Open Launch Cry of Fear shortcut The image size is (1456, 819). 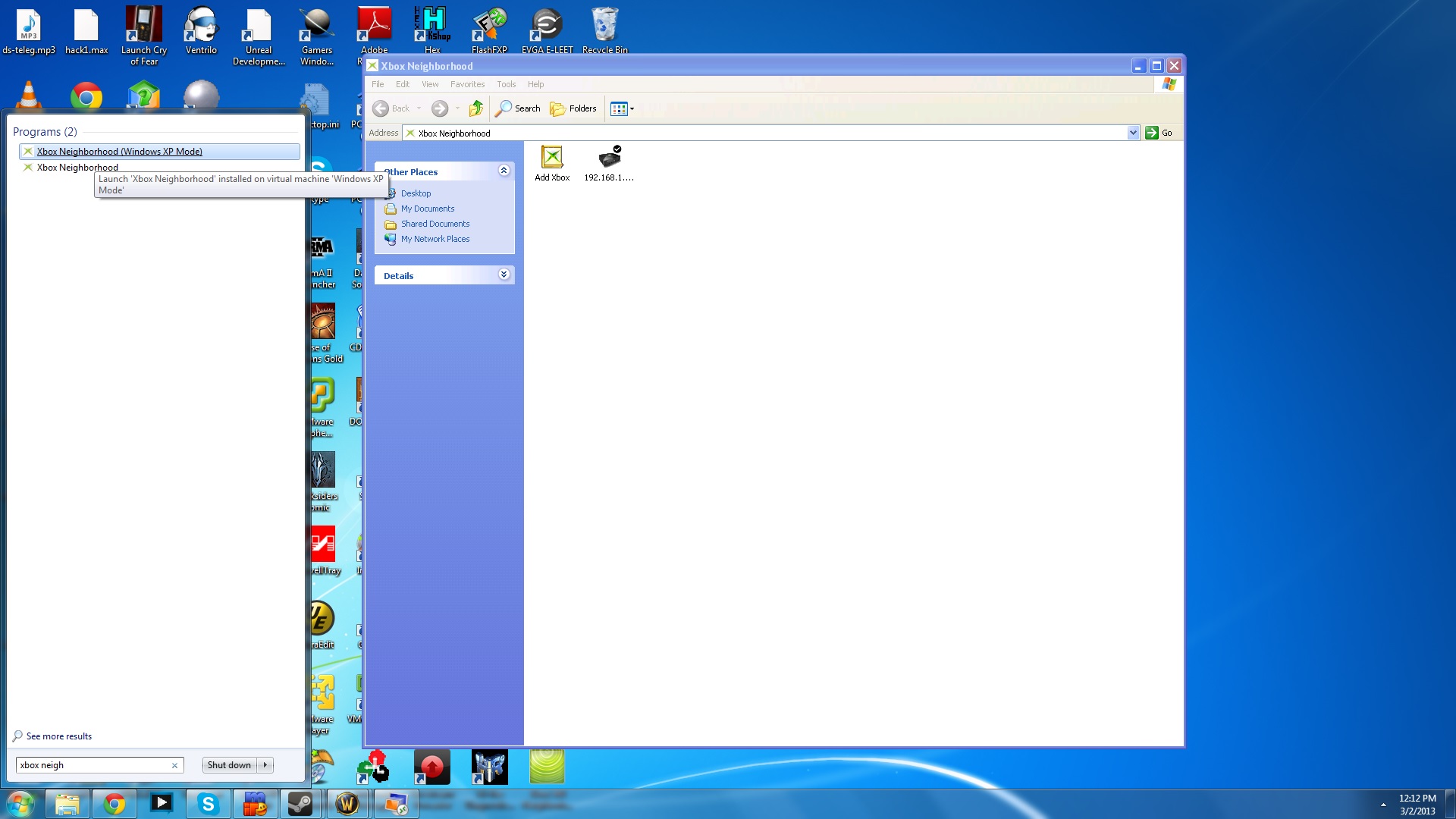click(144, 36)
